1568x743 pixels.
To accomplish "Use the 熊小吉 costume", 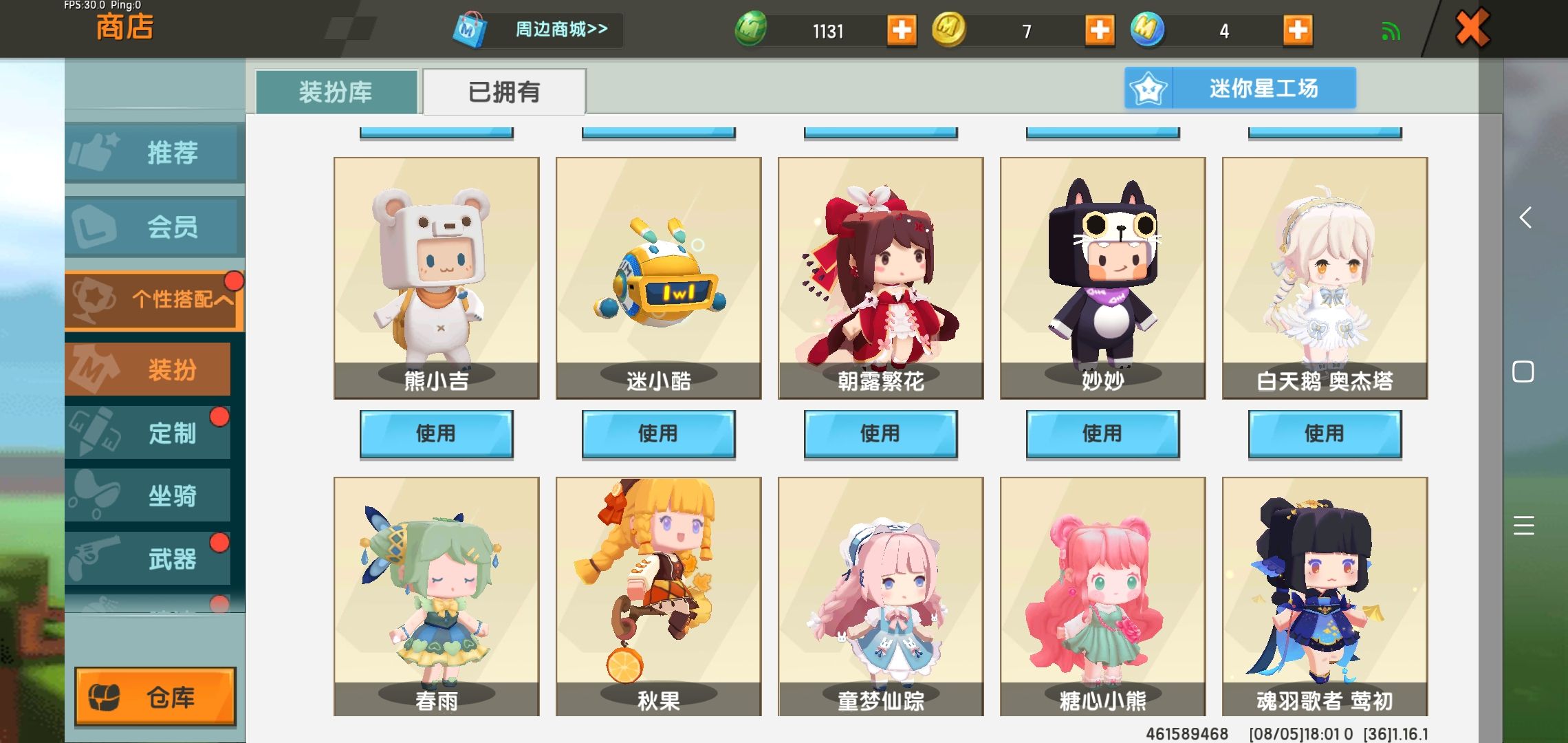I will point(436,434).
